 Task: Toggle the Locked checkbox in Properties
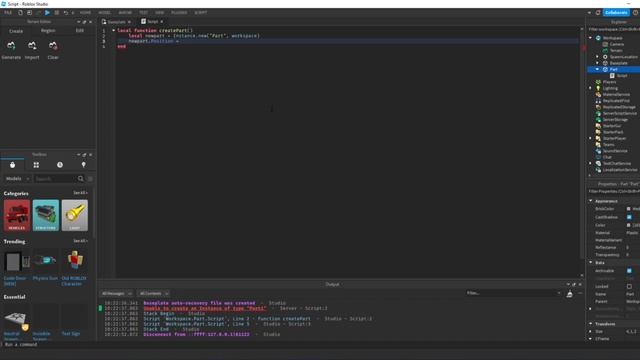point(629,287)
